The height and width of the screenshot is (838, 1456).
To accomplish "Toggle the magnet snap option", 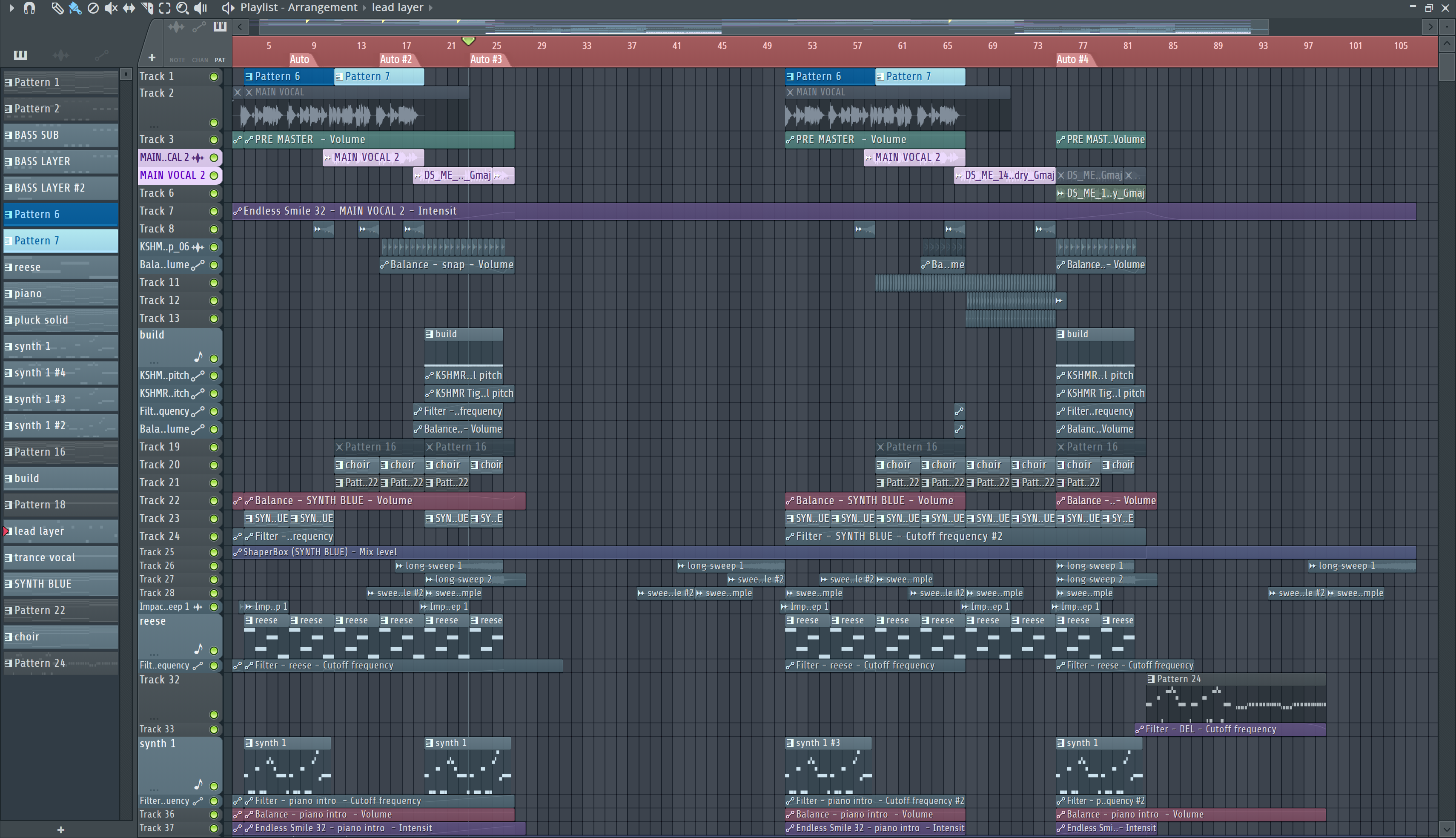I will click(x=29, y=8).
